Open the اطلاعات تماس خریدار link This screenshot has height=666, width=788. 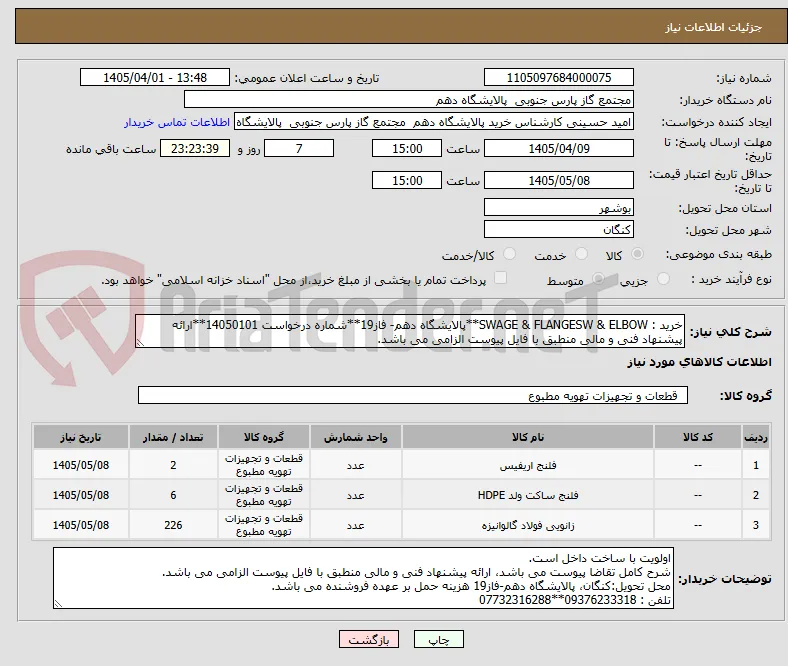[x=177, y=122]
